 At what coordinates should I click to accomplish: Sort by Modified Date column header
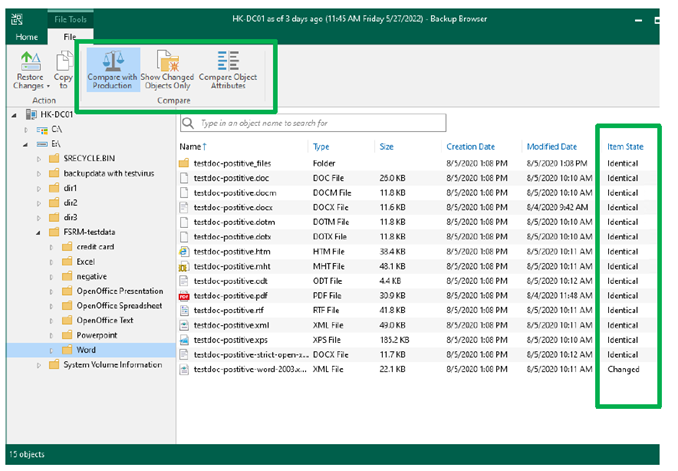(552, 147)
